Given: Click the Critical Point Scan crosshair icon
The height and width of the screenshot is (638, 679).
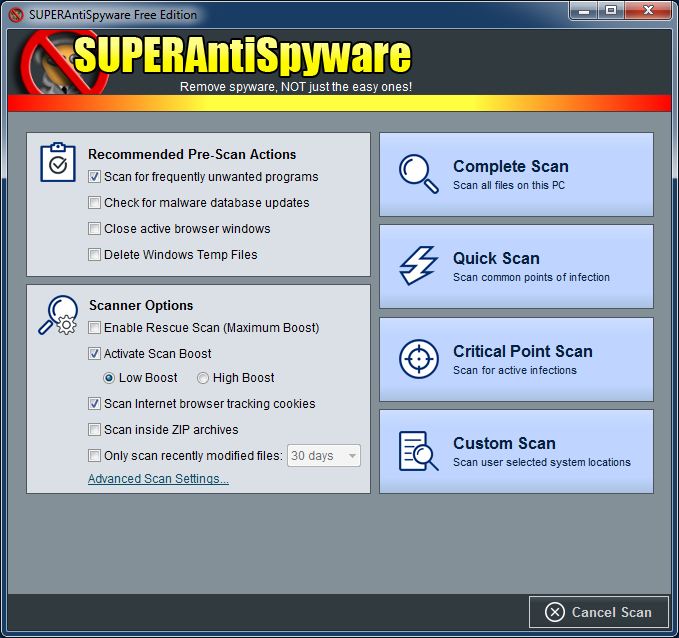Looking at the screenshot, I should click(x=418, y=359).
